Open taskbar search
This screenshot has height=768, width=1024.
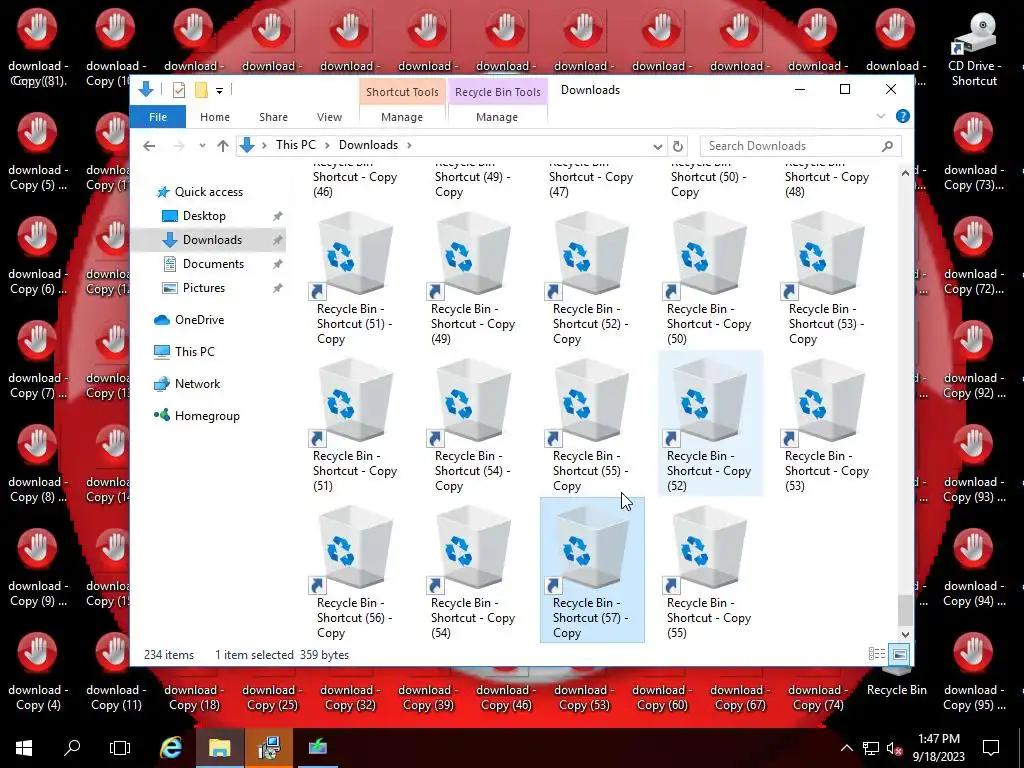pyautogui.click(x=72, y=748)
